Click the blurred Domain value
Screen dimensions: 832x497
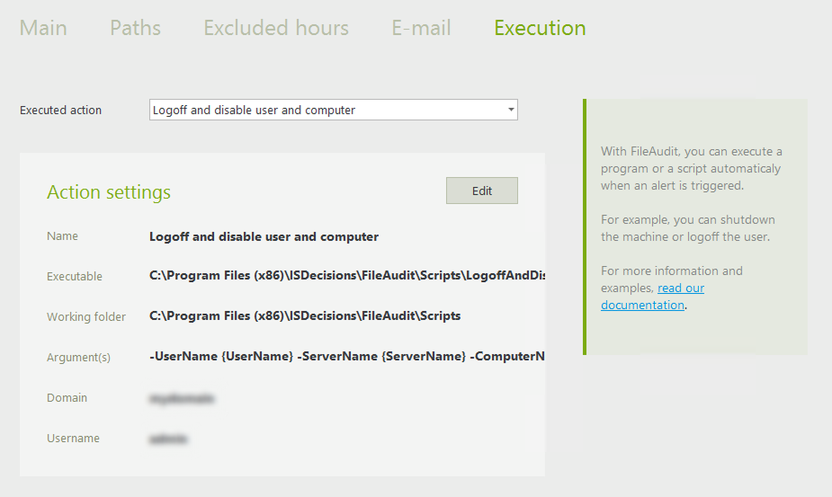click(182, 398)
